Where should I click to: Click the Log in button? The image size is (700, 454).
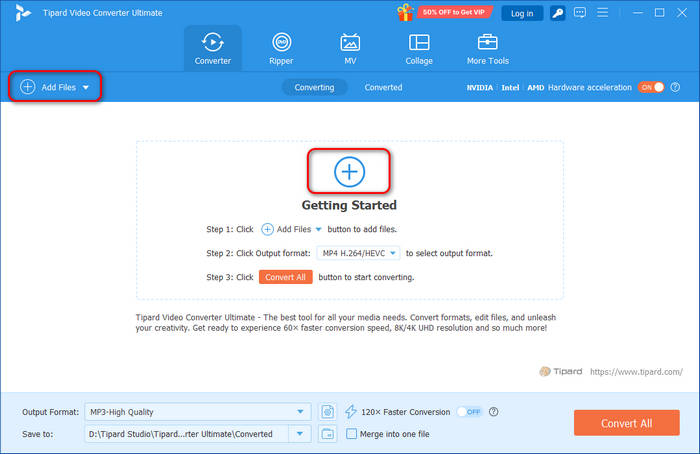point(522,13)
